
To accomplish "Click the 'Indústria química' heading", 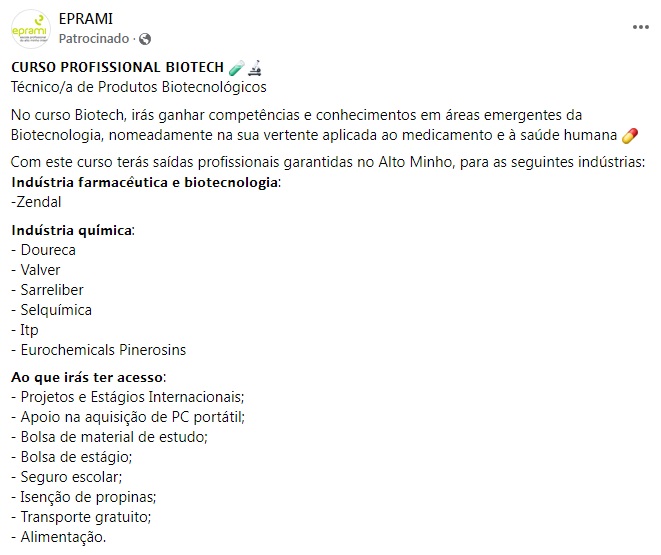I will point(71,230).
